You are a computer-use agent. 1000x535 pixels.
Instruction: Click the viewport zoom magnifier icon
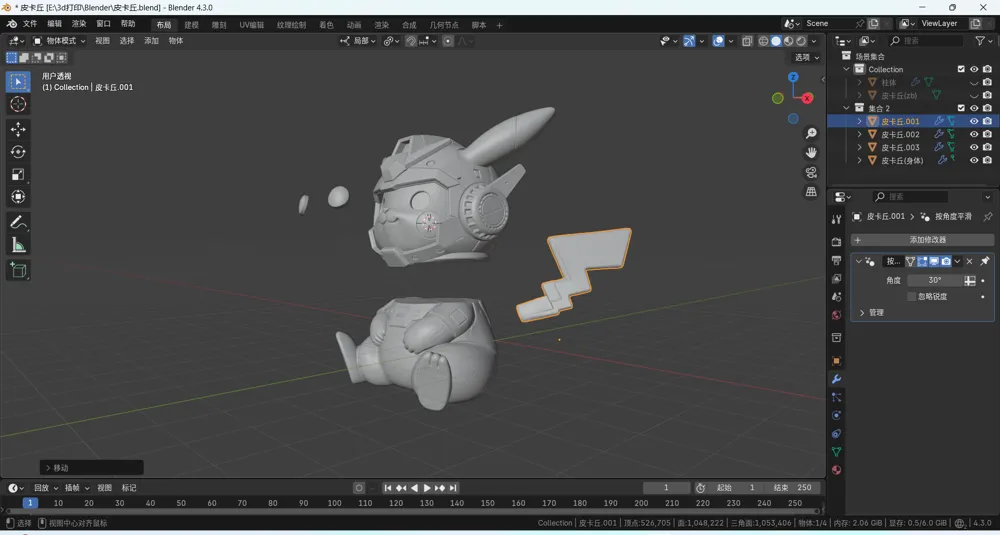coord(811,133)
